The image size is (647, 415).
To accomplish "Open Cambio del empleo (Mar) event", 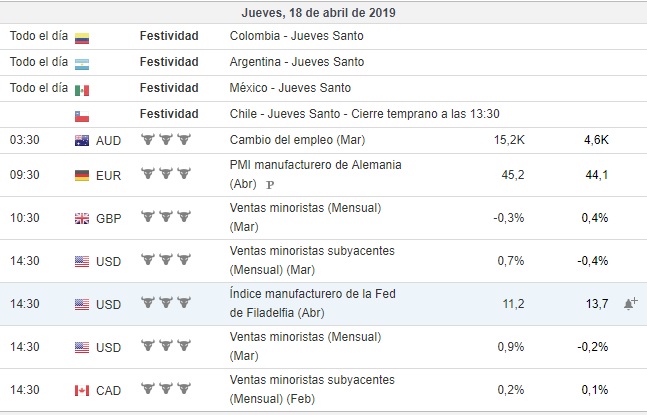I will click(x=297, y=139).
